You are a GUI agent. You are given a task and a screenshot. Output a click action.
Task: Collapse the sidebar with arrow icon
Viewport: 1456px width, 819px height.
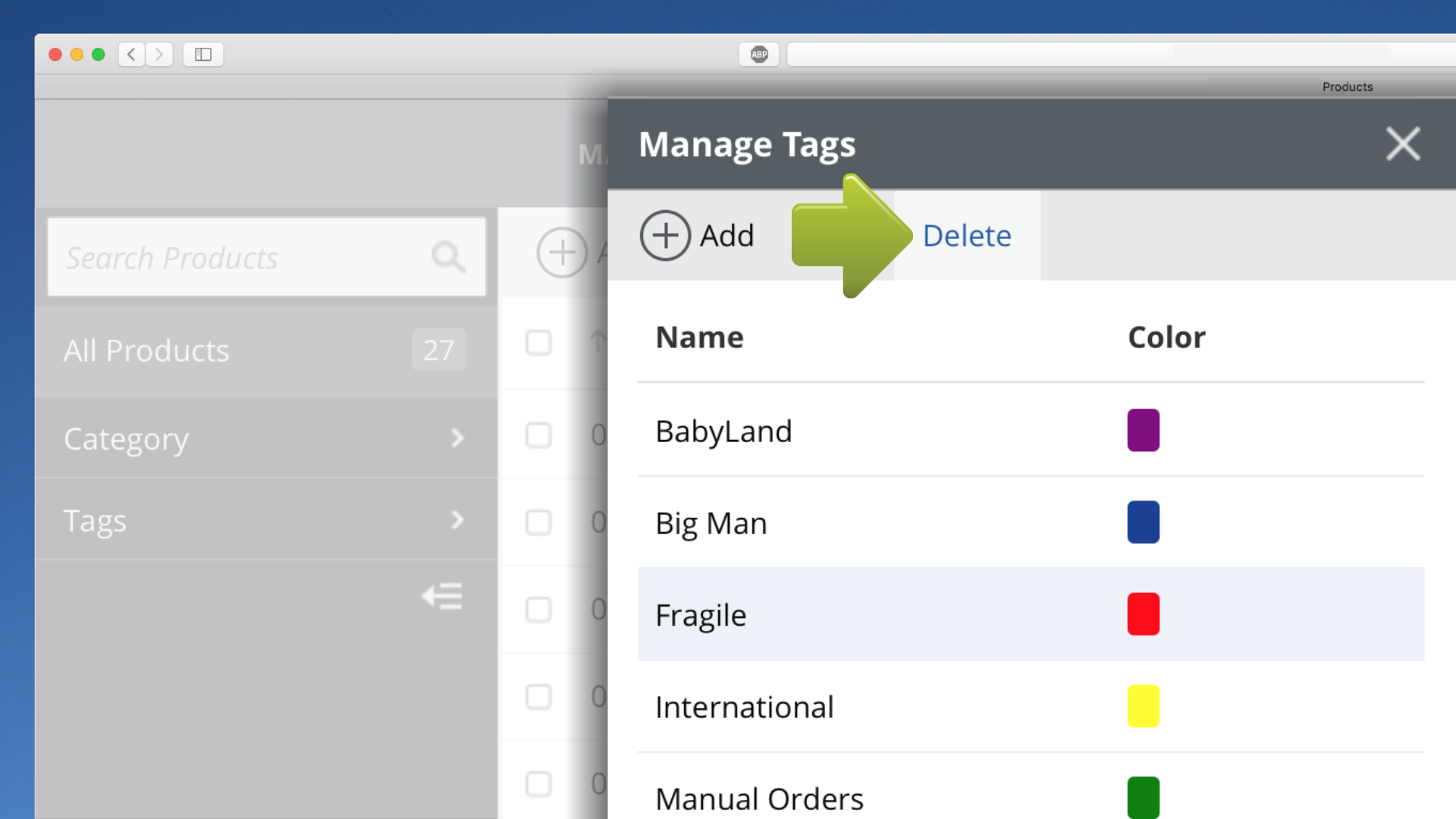click(x=442, y=596)
